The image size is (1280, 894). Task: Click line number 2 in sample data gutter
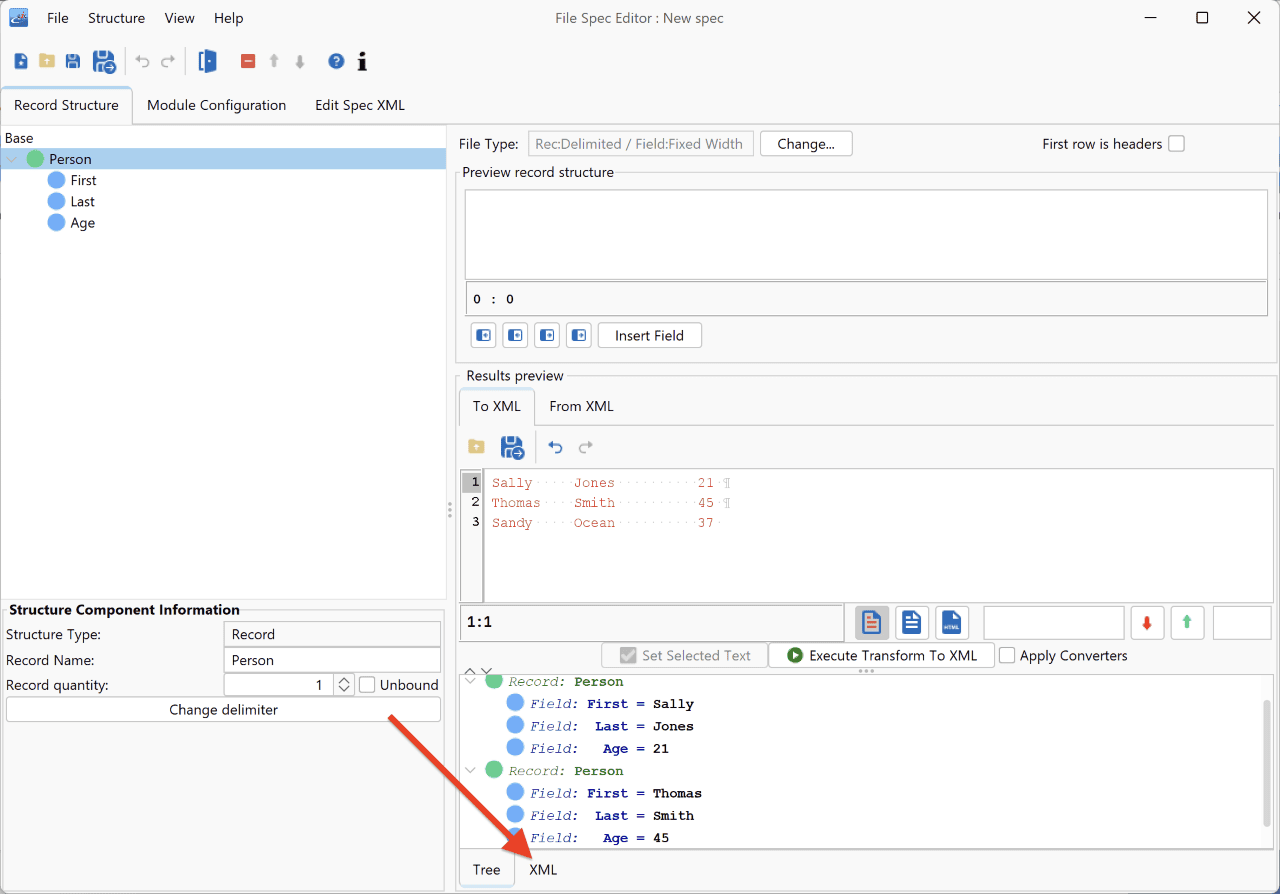pos(475,502)
